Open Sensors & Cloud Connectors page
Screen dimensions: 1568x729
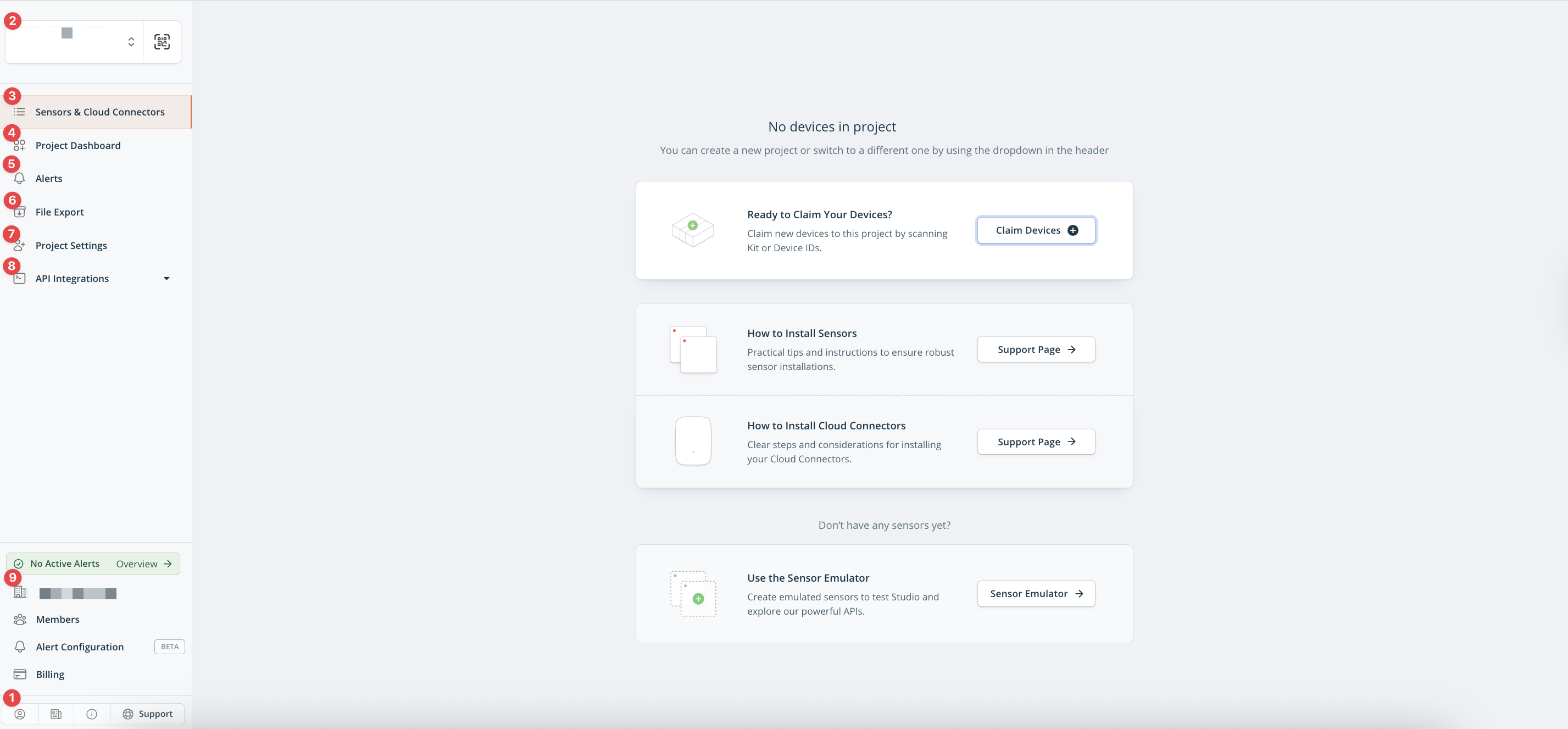click(100, 112)
